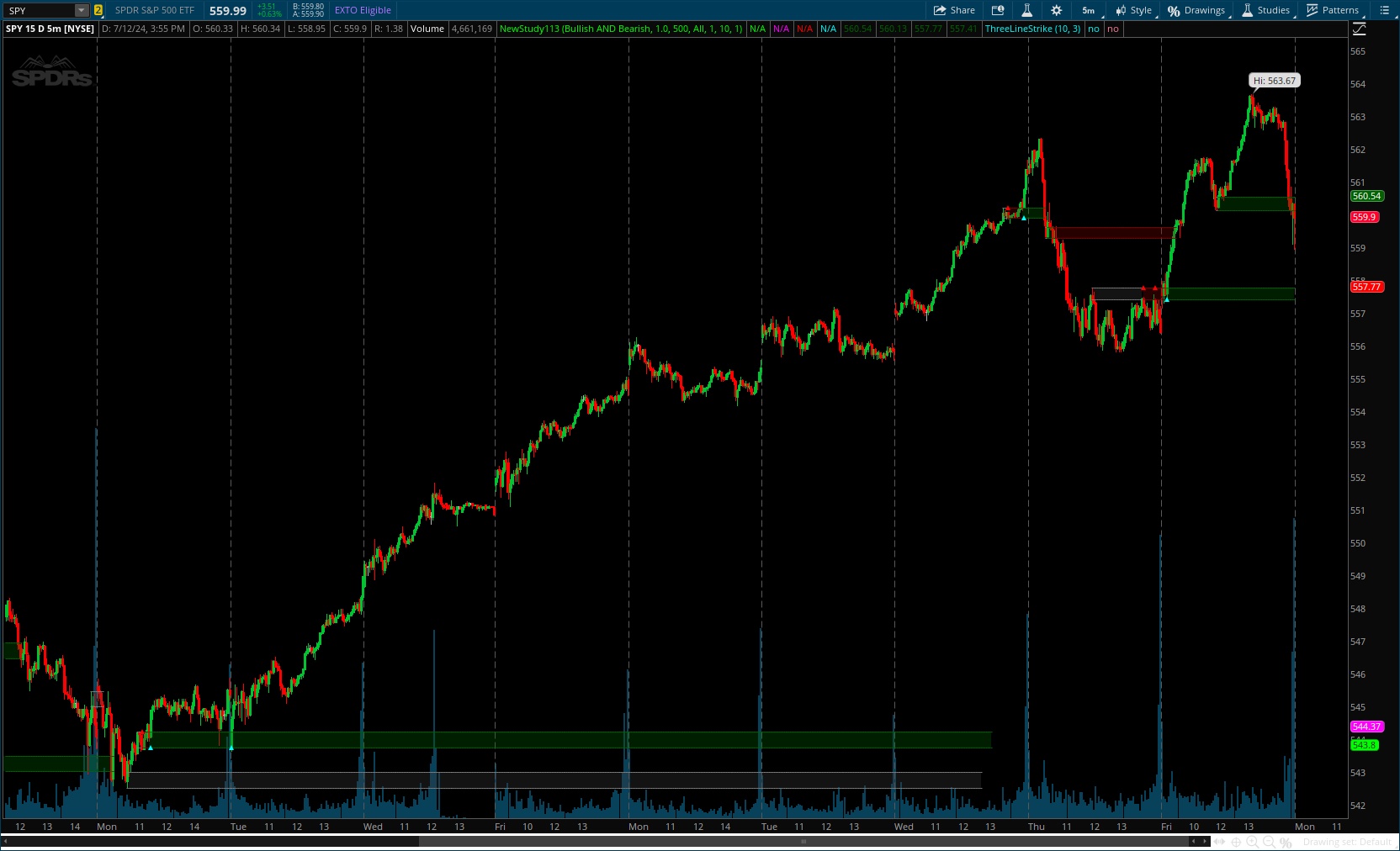Viewport: 1400px width, 851px height.
Task: Click the zoom out magnifier icon
Action: tap(1269, 842)
